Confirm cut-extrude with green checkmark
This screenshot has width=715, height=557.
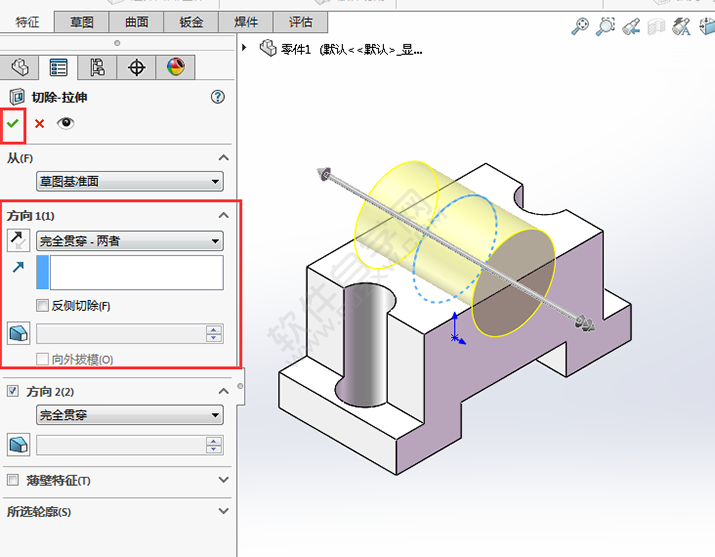[x=13, y=123]
